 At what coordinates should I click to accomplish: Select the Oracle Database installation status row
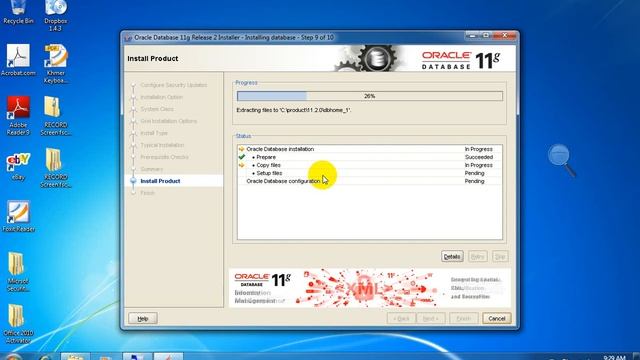point(370,149)
